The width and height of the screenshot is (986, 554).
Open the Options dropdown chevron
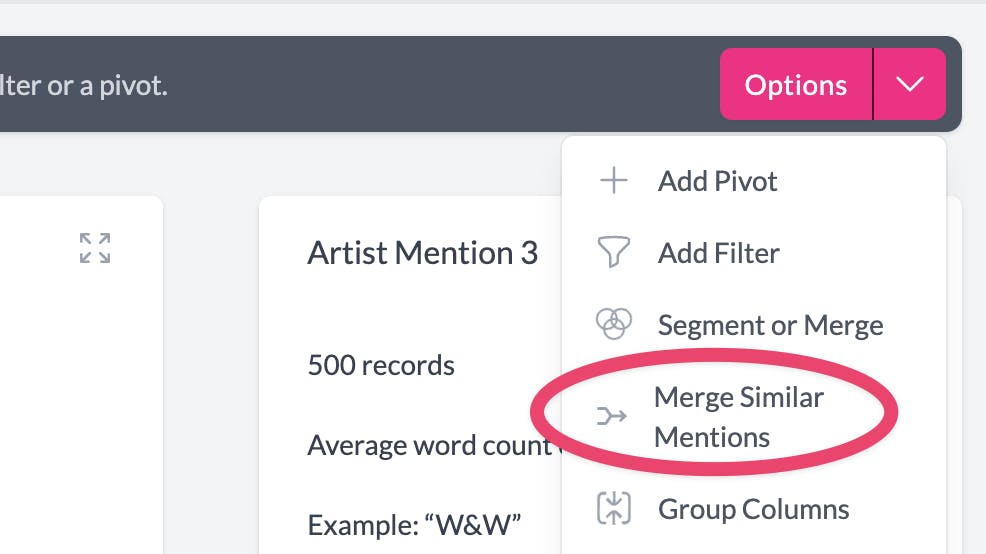point(909,85)
